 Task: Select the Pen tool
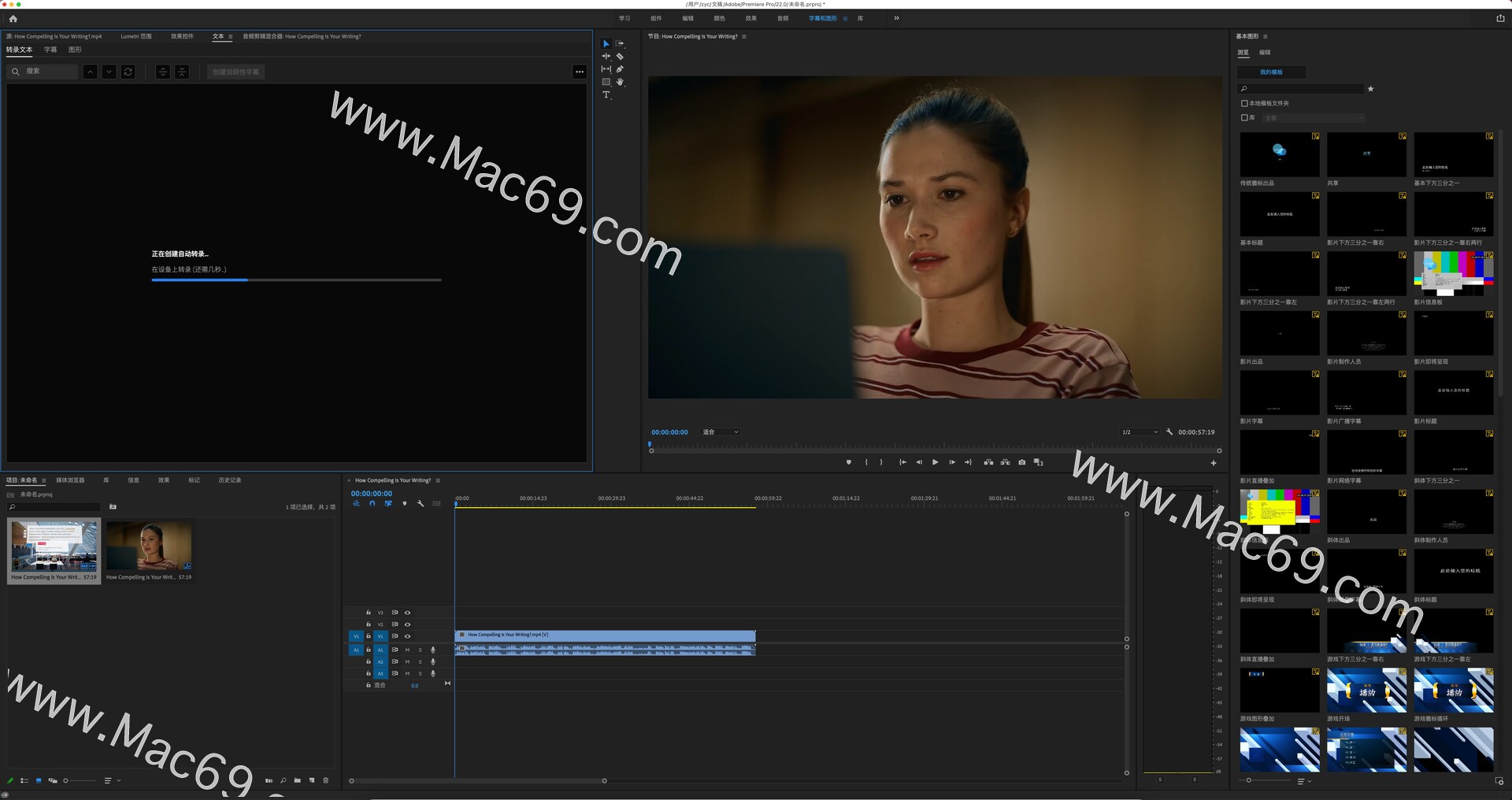620,69
